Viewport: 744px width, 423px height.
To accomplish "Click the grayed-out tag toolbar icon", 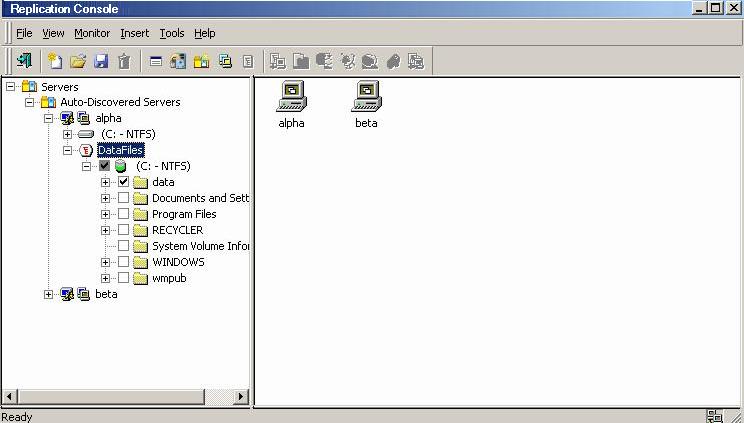I will (393, 61).
